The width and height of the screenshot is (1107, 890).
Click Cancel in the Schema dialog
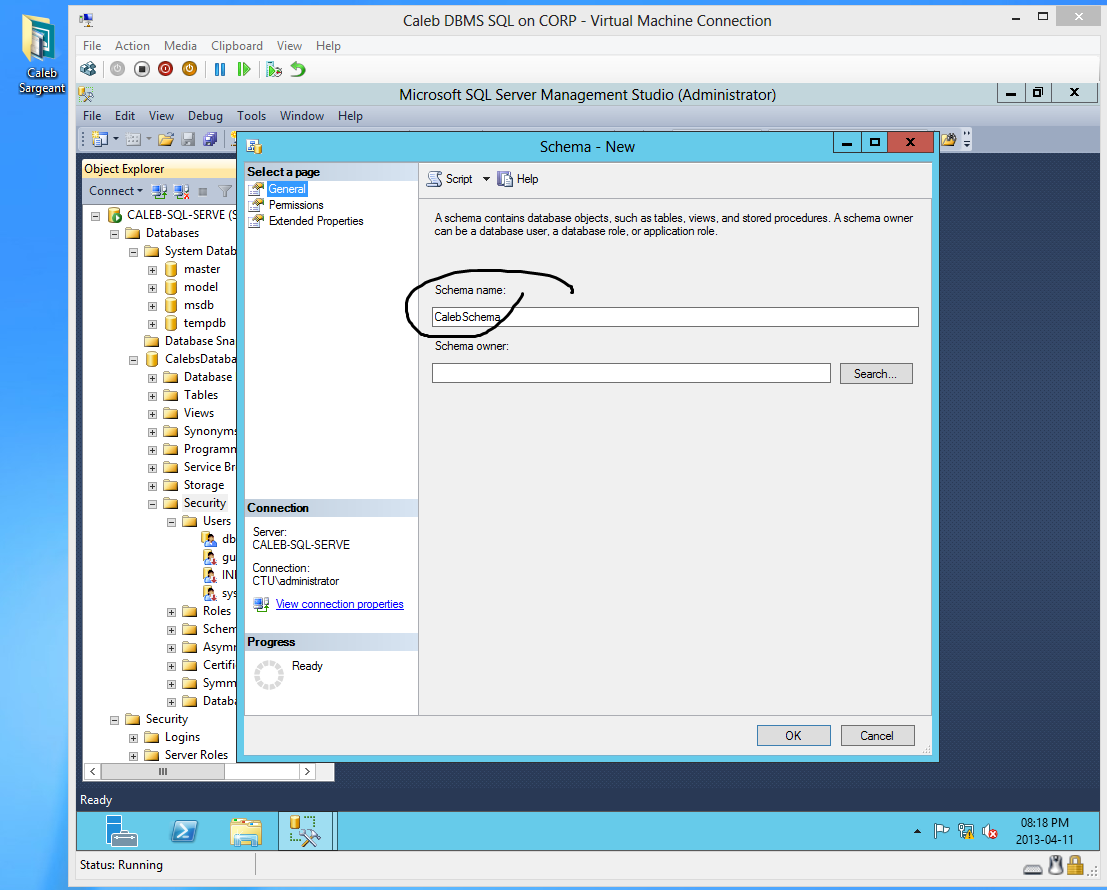click(x=878, y=735)
